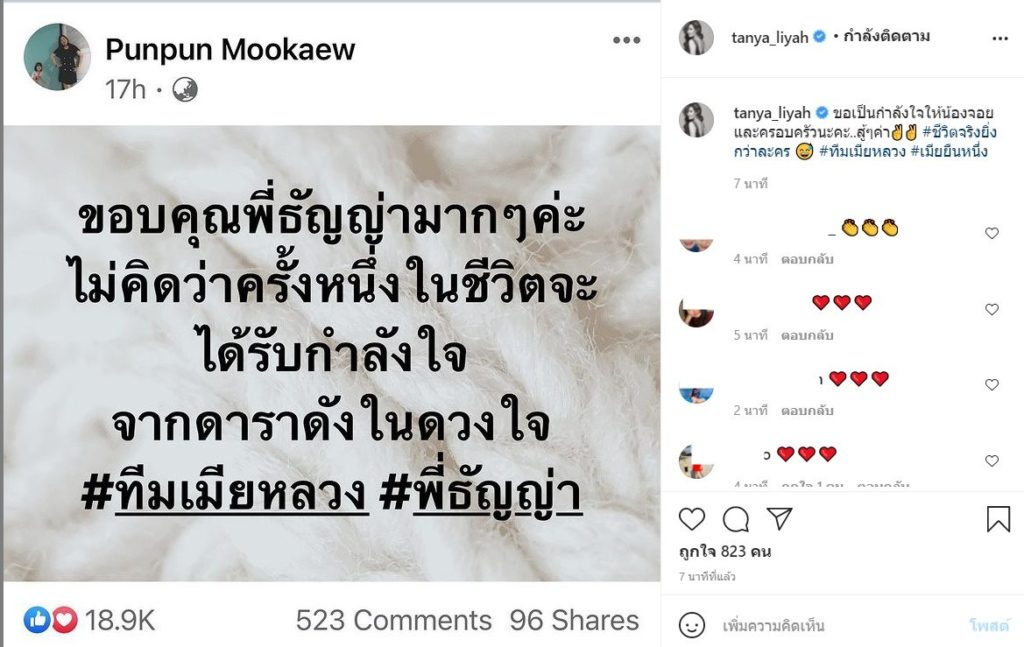Open the 523 Comments link

coord(393,620)
